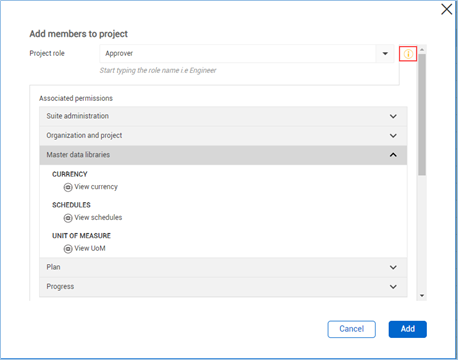Collapse the Master data libraries chevron
This screenshot has width=458, height=360.
[x=393, y=155]
